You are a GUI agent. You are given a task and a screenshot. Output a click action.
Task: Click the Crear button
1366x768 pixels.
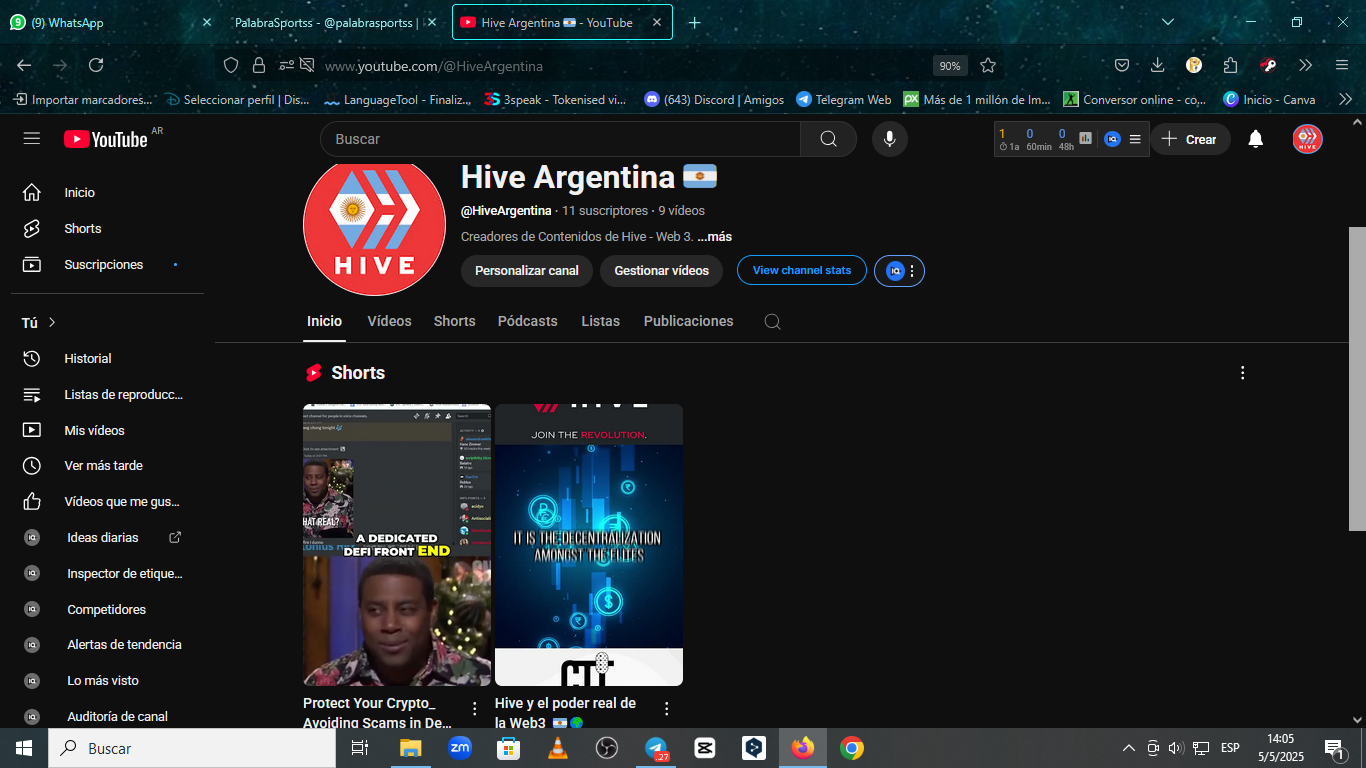(x=1189, y=139)
